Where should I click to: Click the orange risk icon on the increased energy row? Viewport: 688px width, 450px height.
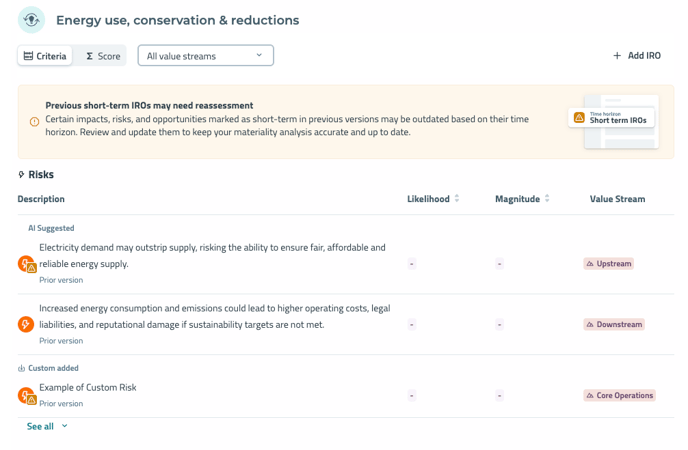[26, 325]
